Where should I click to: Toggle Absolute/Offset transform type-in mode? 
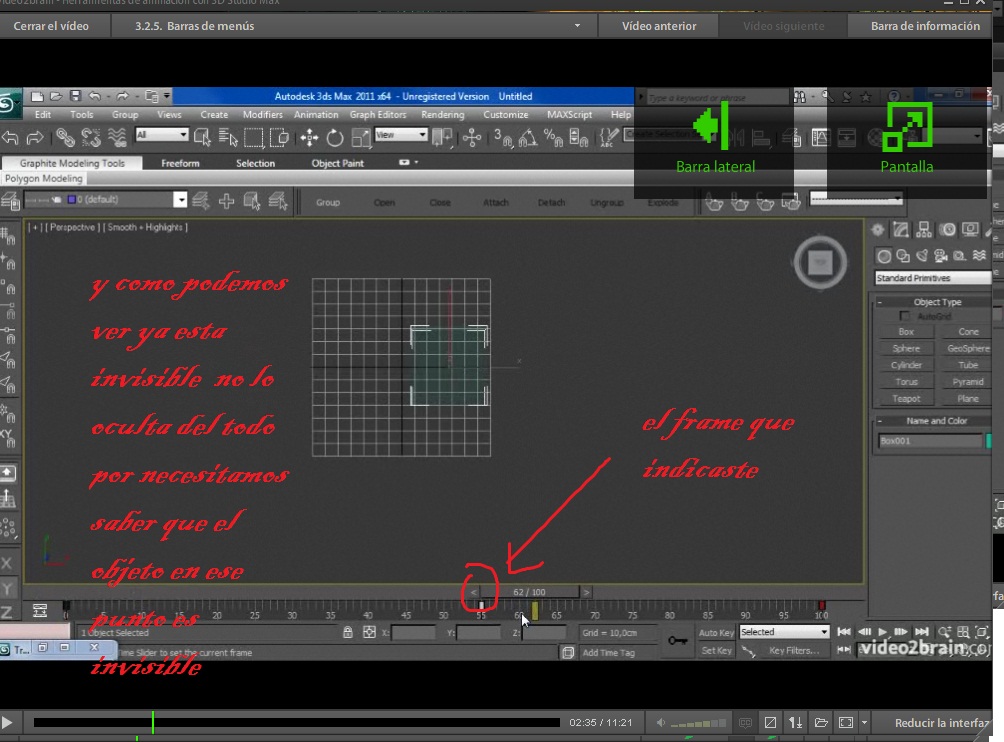click(369, 633)
